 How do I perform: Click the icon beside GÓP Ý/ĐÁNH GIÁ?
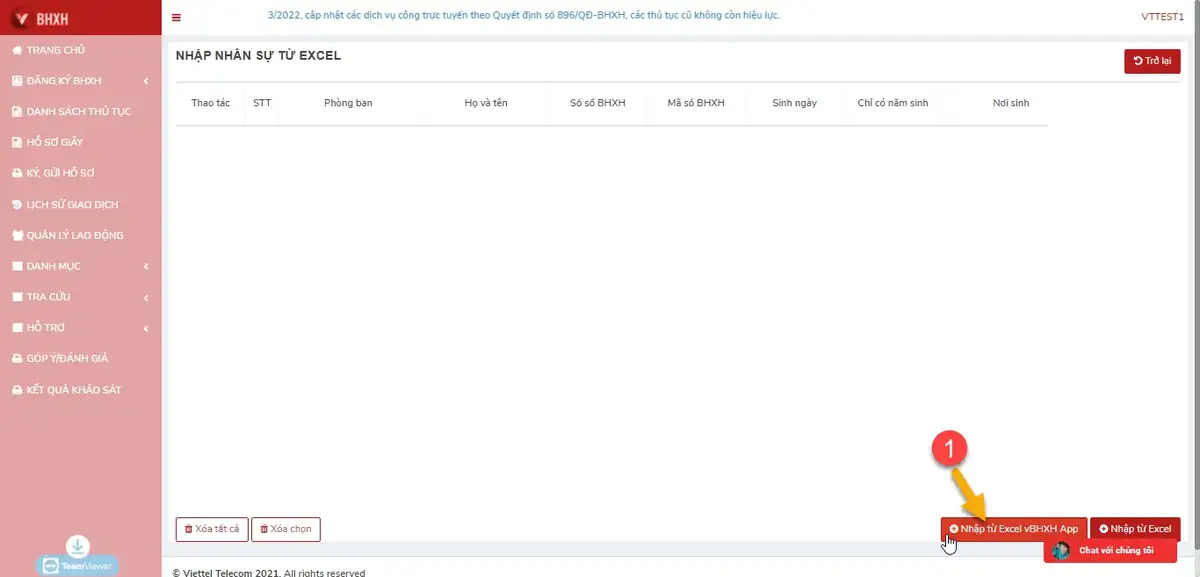pyautogui.click(x=17, y=358)
